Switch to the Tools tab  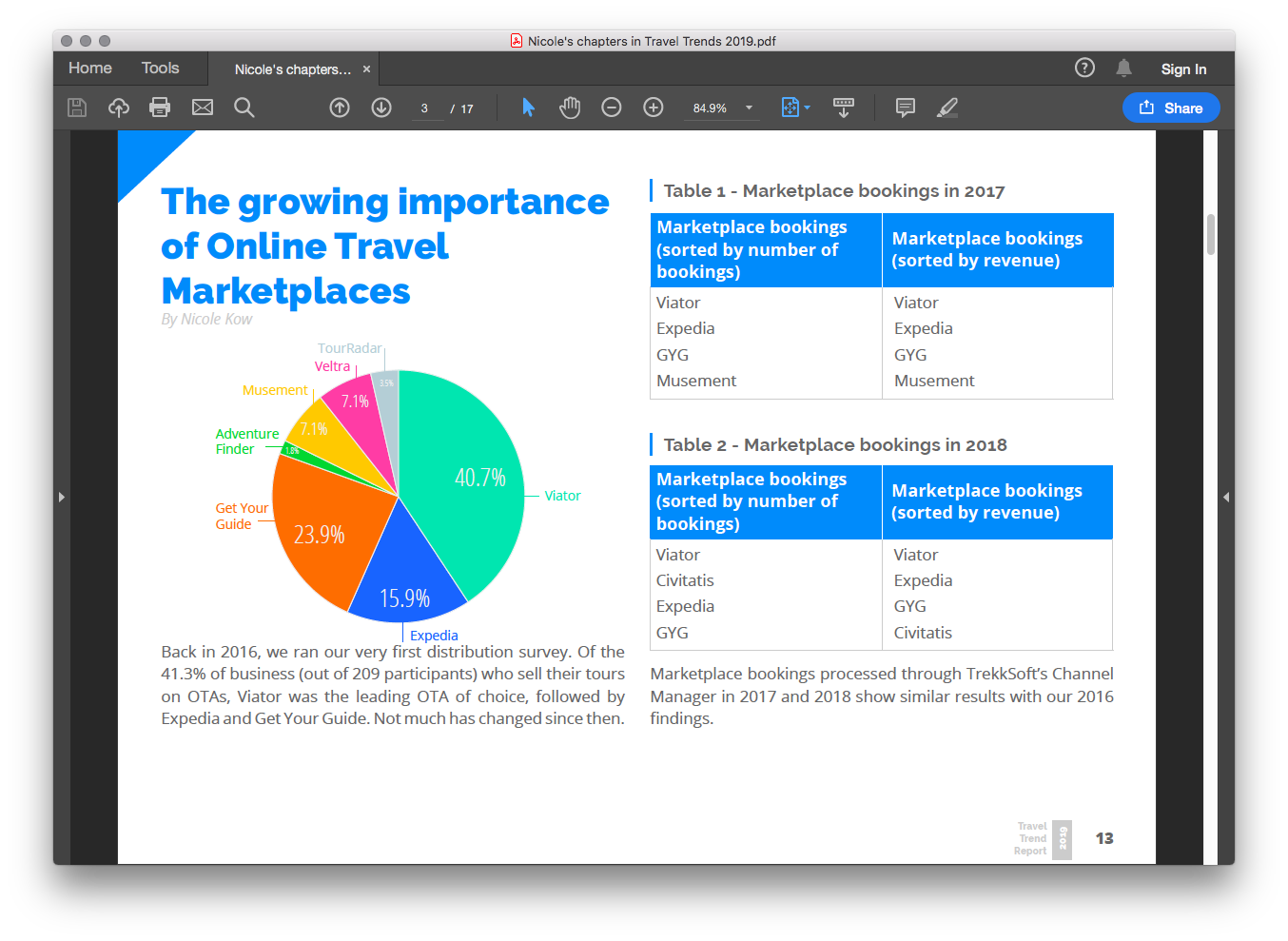tap(160, 69)
